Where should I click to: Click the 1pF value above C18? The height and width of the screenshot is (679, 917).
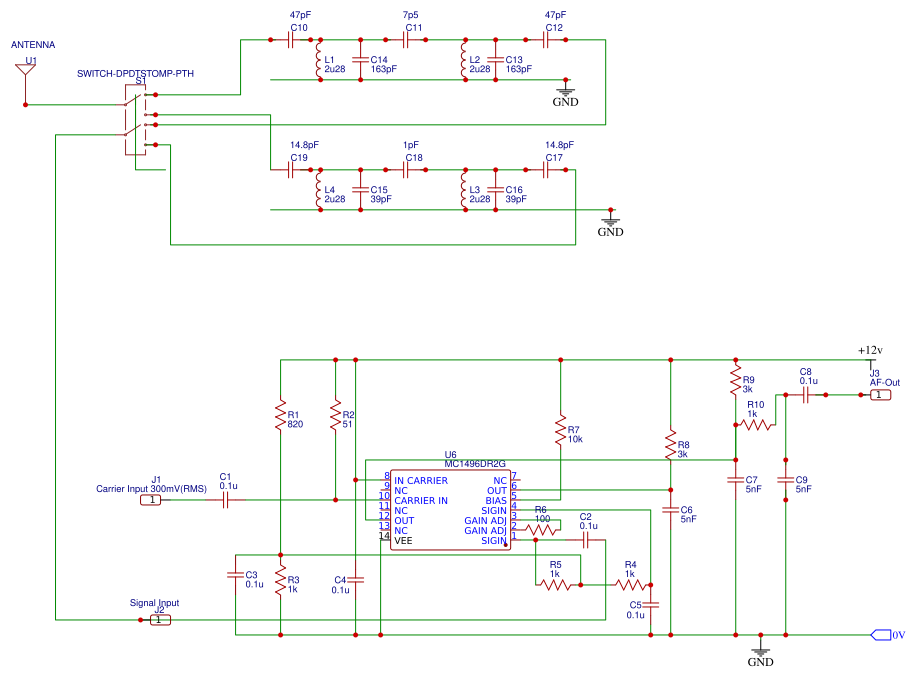point(411,145)
